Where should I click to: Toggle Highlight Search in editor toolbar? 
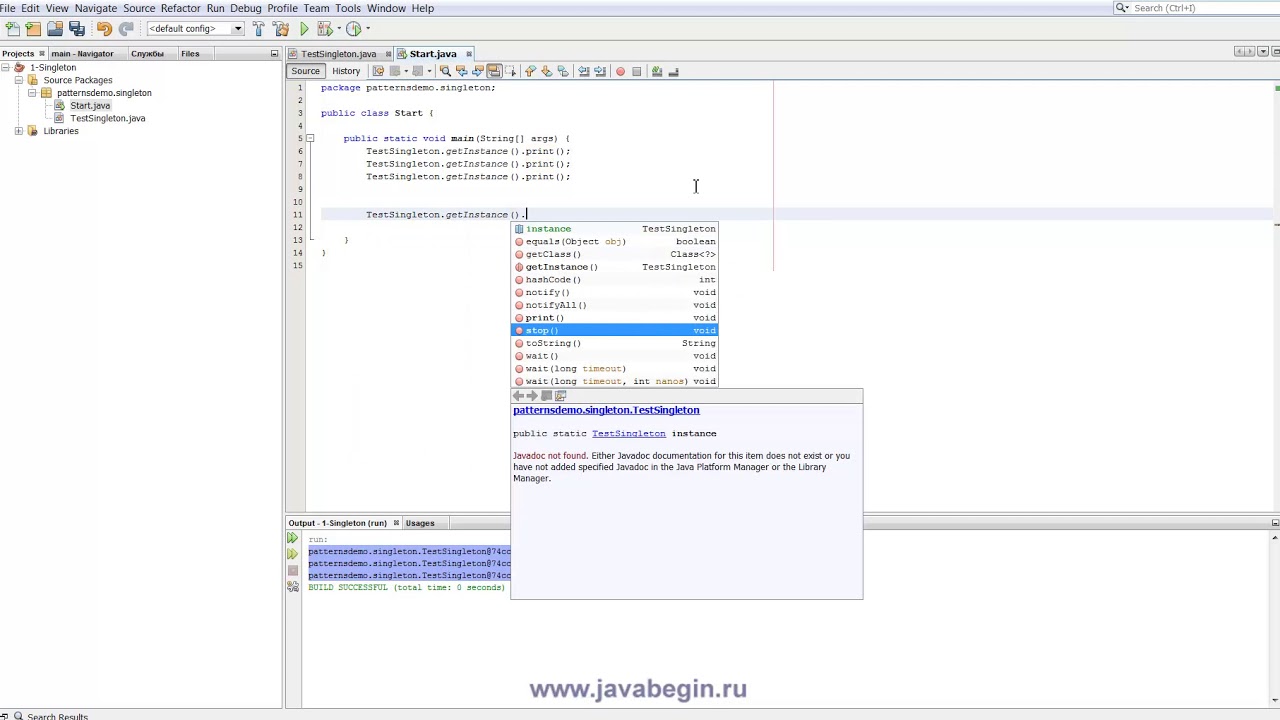494,71
